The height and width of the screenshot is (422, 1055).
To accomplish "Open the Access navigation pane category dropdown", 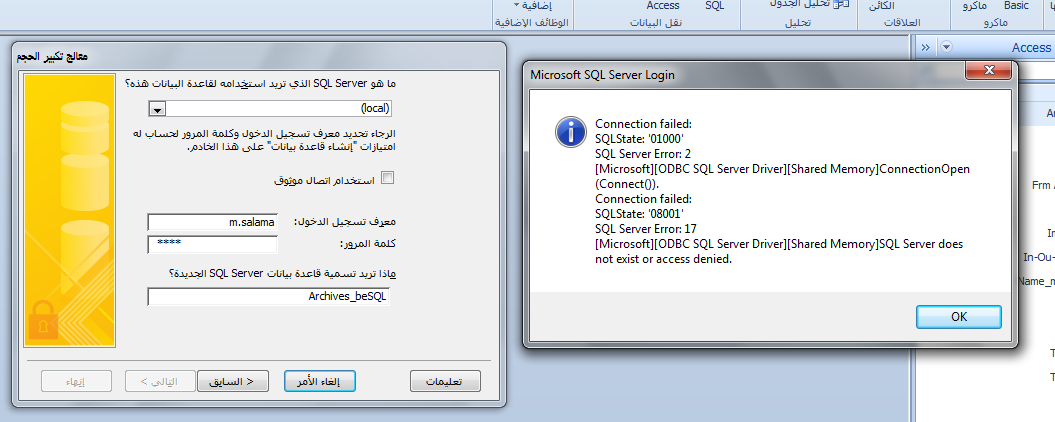I will click(x=947, y=47).
